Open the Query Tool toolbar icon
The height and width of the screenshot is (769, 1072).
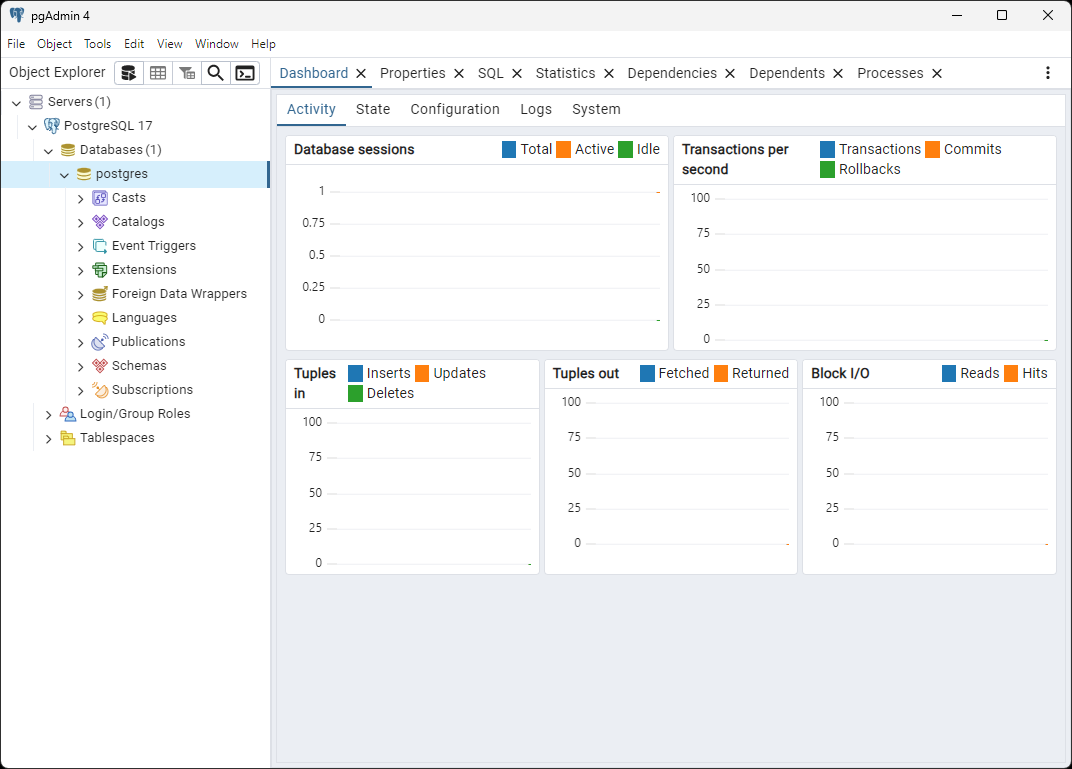pos(129,73)
